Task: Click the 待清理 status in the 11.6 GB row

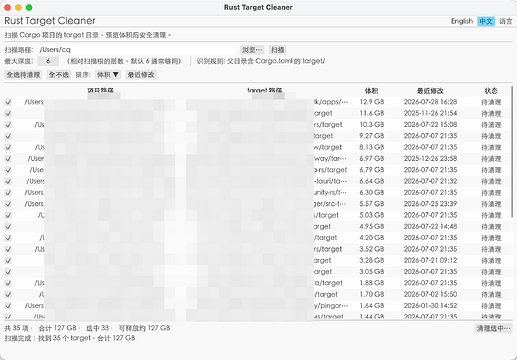Action: click(x=491, y=114)
